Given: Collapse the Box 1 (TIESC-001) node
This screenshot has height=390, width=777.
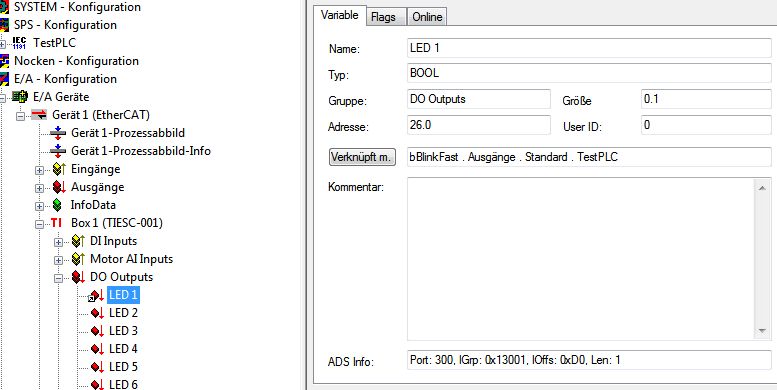Looking at the screenshot, I should coord(39,224).
